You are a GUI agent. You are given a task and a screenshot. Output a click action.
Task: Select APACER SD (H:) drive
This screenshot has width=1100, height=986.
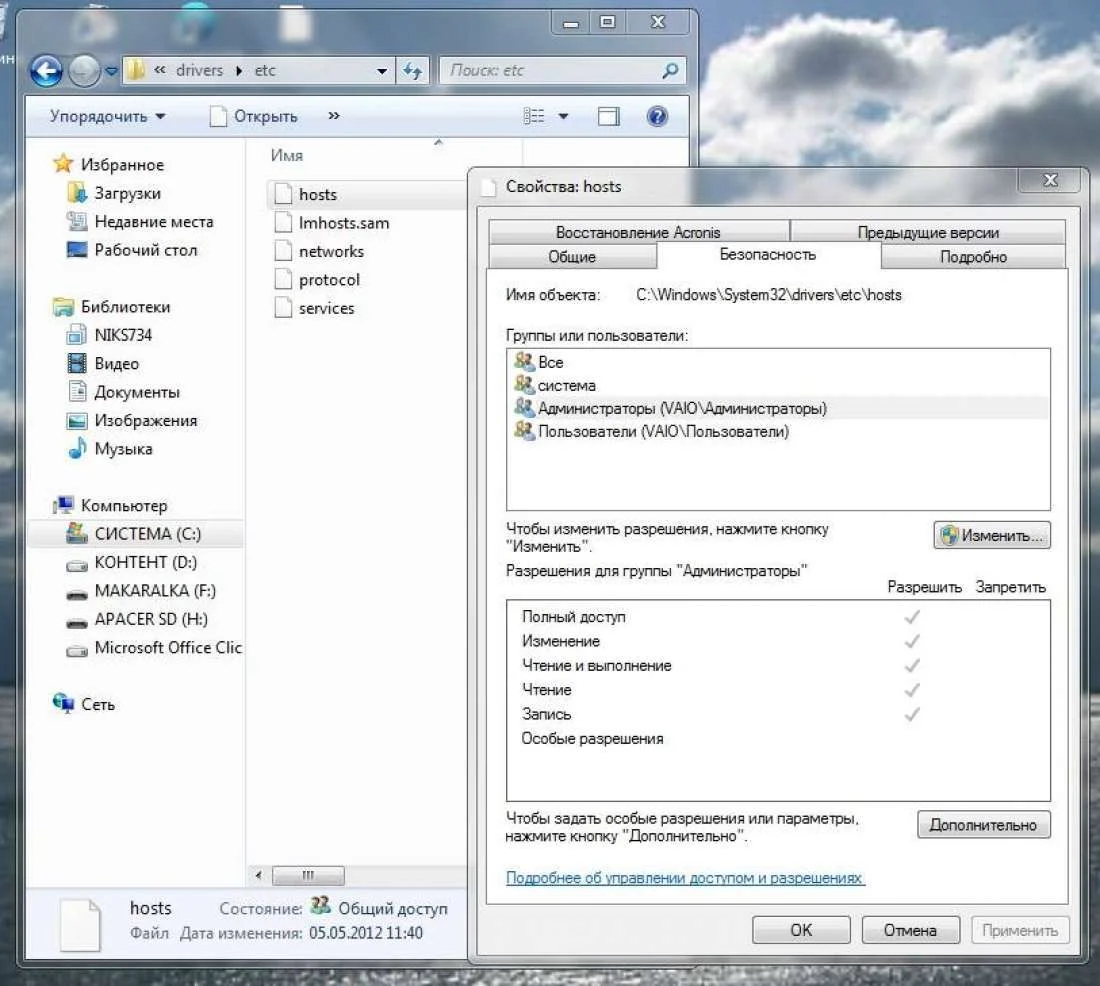coord(151,619)
